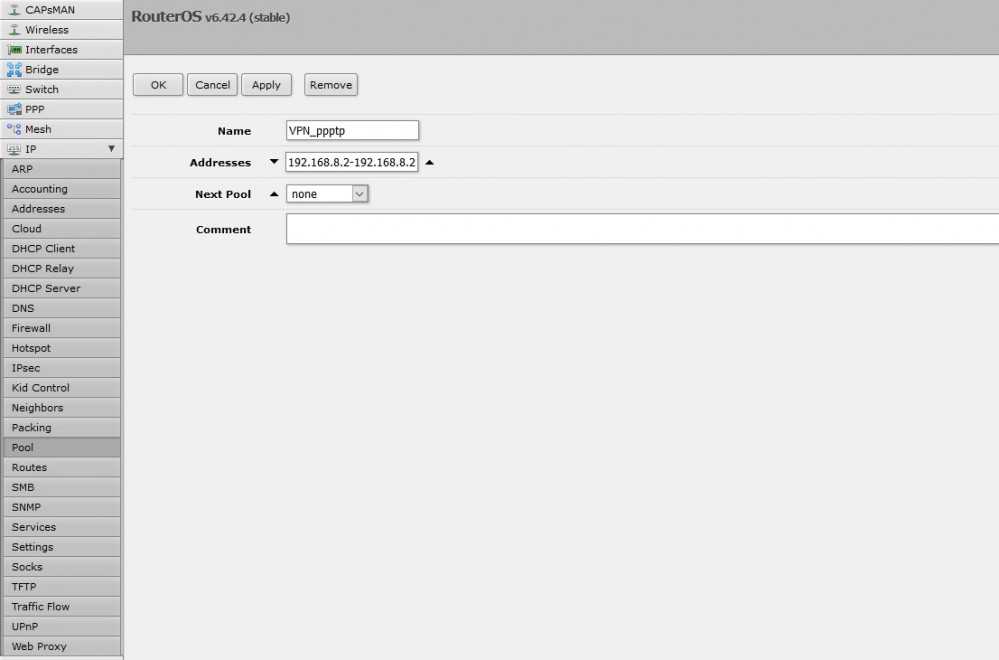
Task: Open Wireless via its antenna icon
Action: 14,30
